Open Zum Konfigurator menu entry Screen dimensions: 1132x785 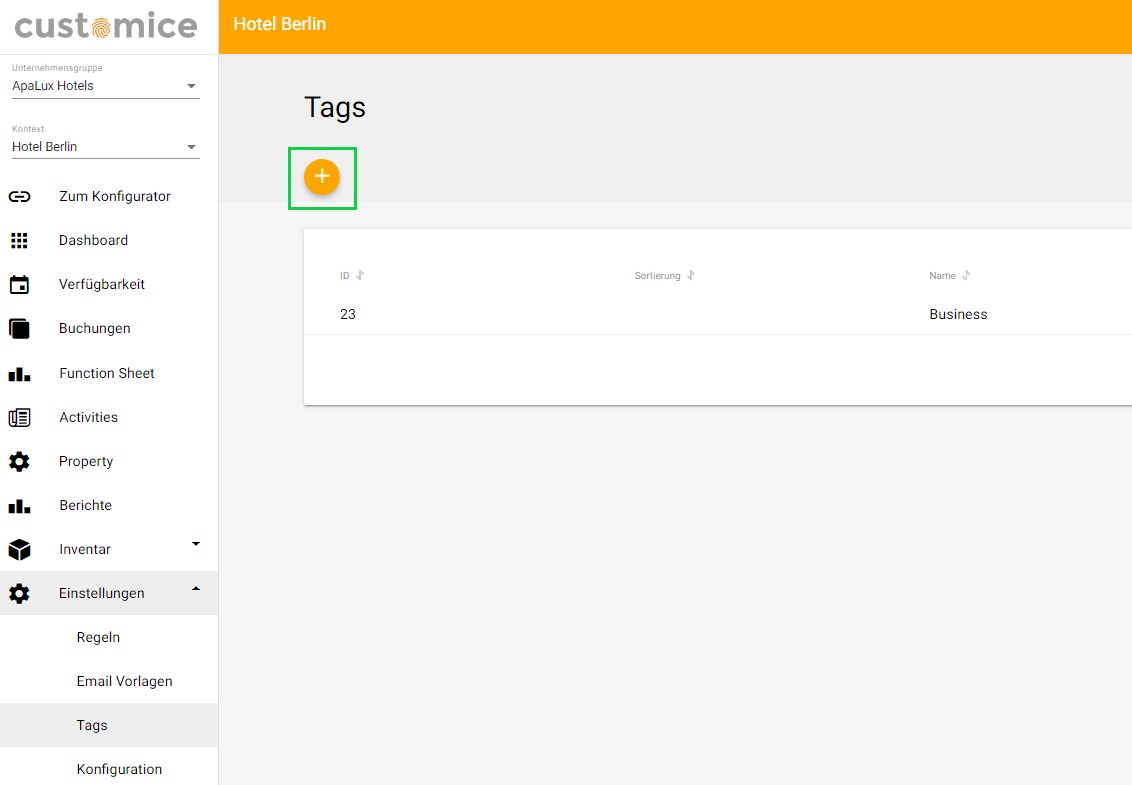[x=115, y=196]
